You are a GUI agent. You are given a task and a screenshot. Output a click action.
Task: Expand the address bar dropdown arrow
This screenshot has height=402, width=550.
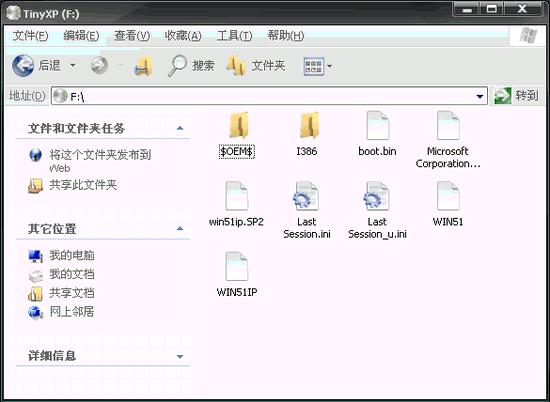pyautogui.click(x=480, y=96)
